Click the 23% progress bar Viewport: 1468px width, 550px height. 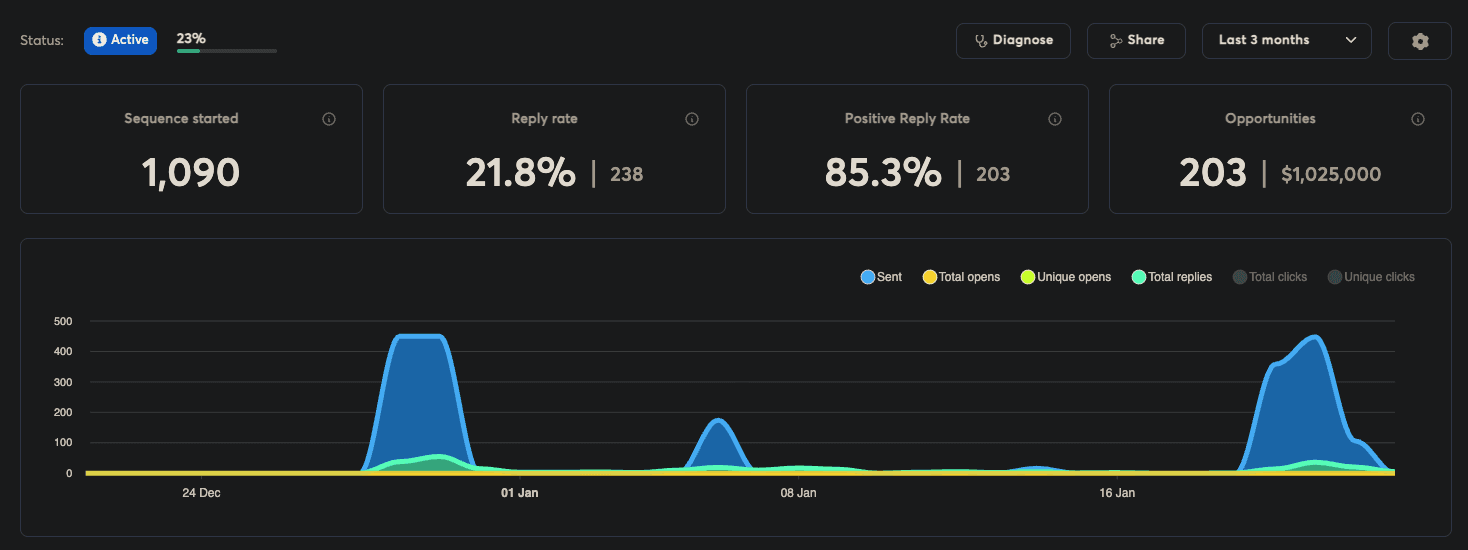coord(227,50)
